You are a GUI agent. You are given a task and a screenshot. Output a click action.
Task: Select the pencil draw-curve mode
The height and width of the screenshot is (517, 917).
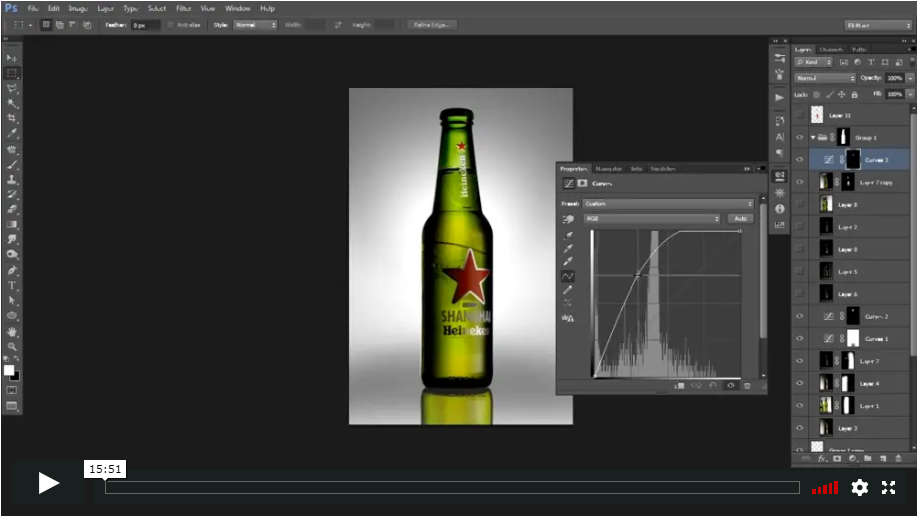click(x=568, y=290)
